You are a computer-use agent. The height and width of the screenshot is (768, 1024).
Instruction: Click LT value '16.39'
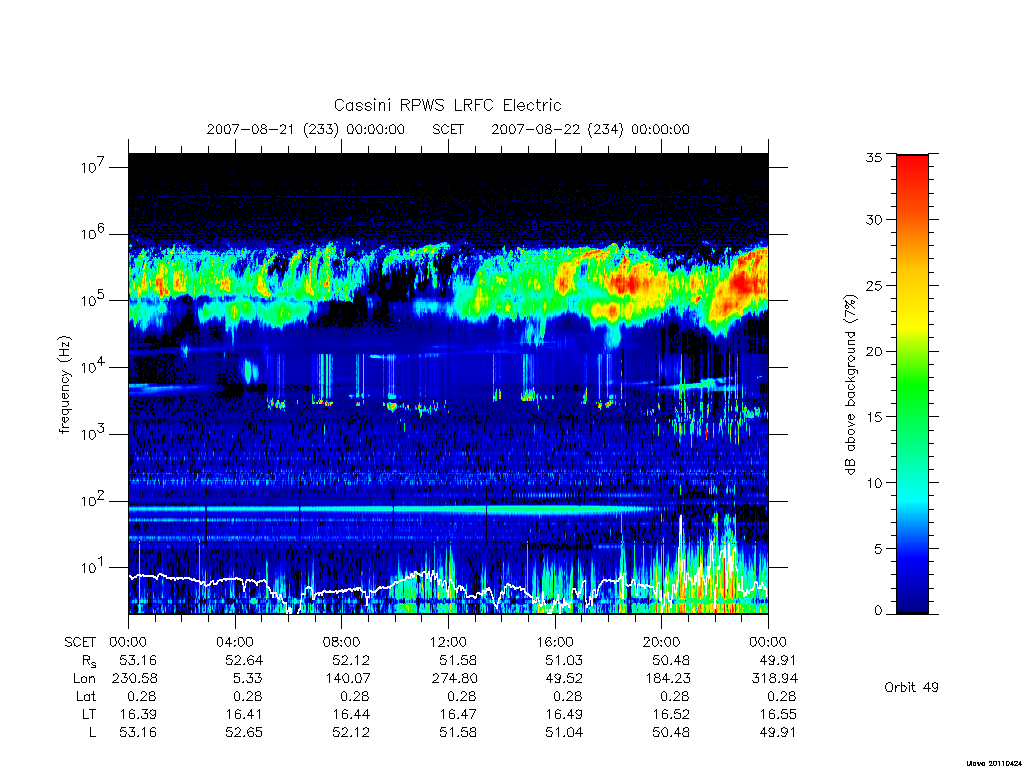pos(138,714)
